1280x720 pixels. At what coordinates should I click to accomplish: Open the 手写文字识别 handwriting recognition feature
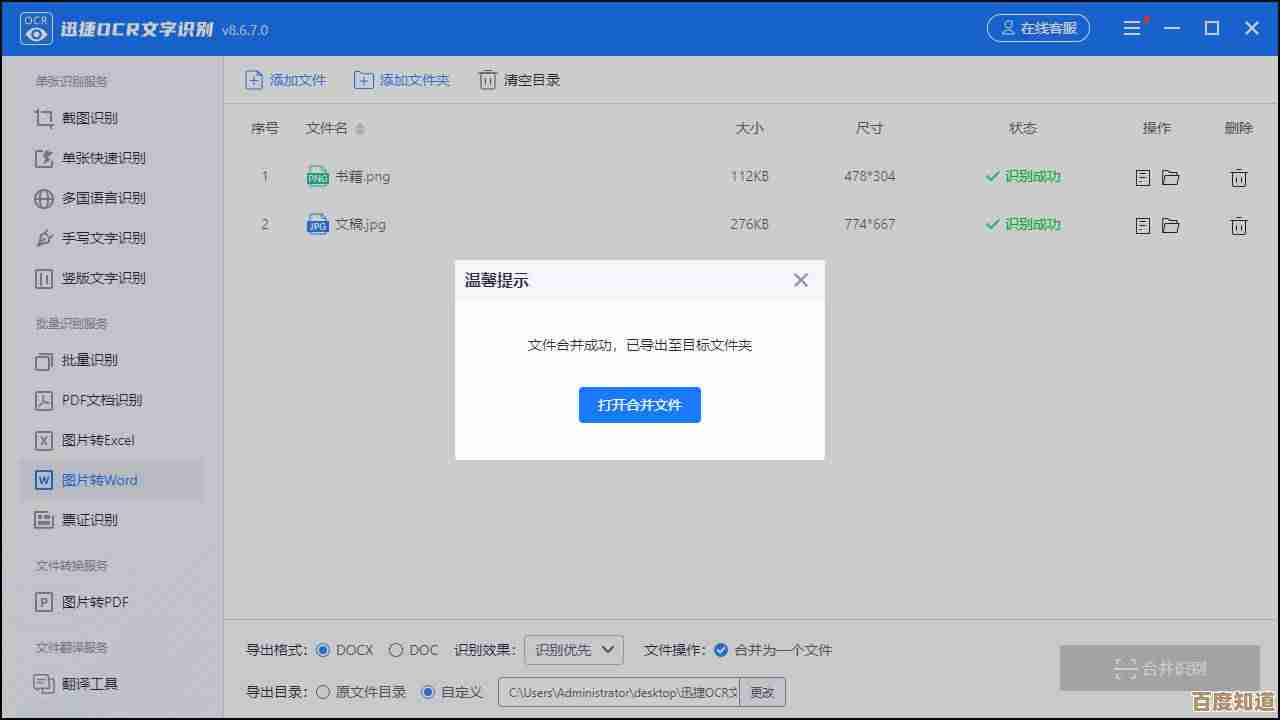96,238
